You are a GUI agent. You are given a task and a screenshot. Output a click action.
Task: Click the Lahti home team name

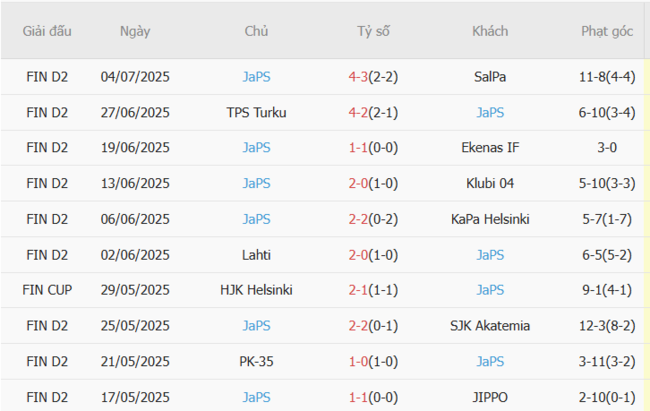click(256, 255)
